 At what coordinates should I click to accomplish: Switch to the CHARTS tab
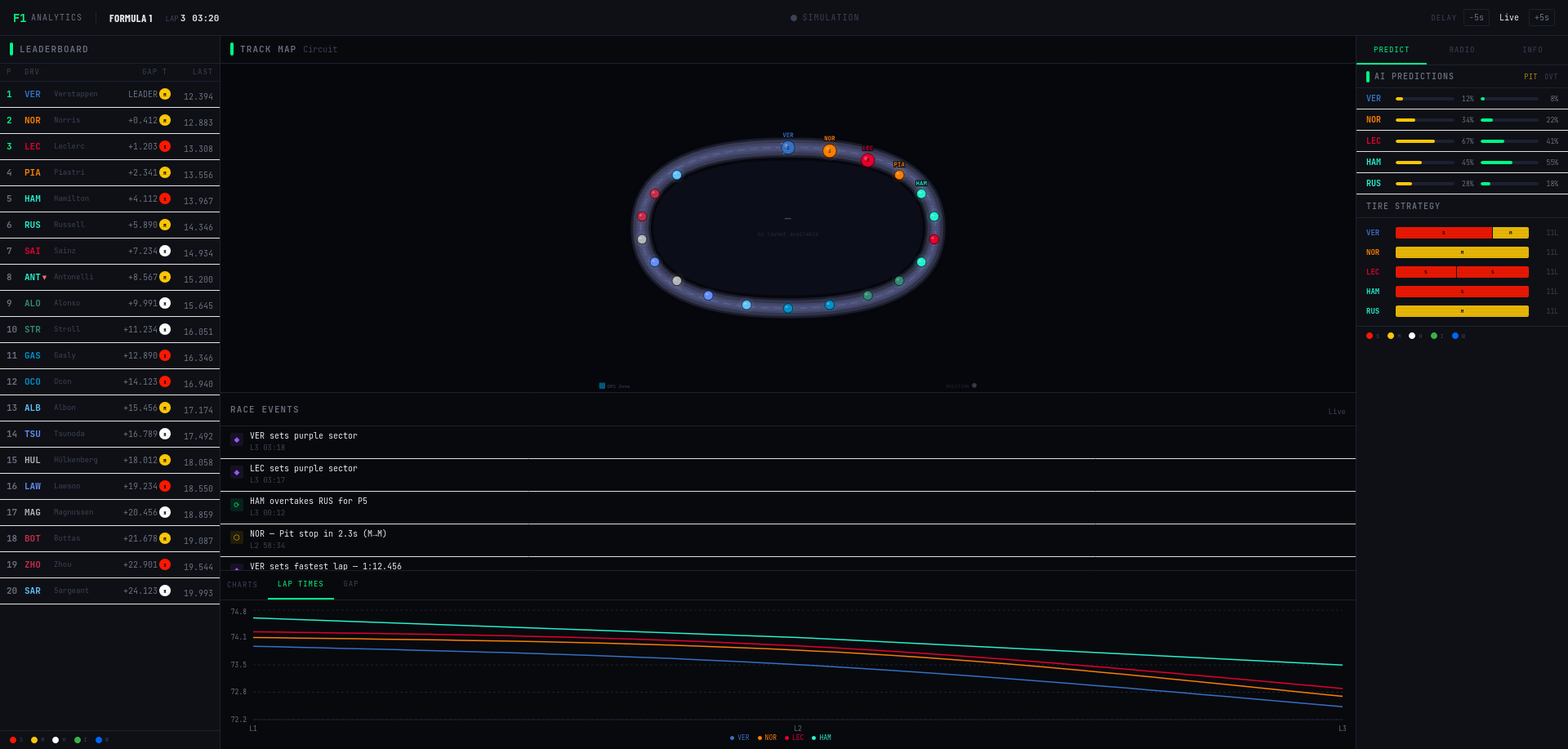click(x=243, y=585)
